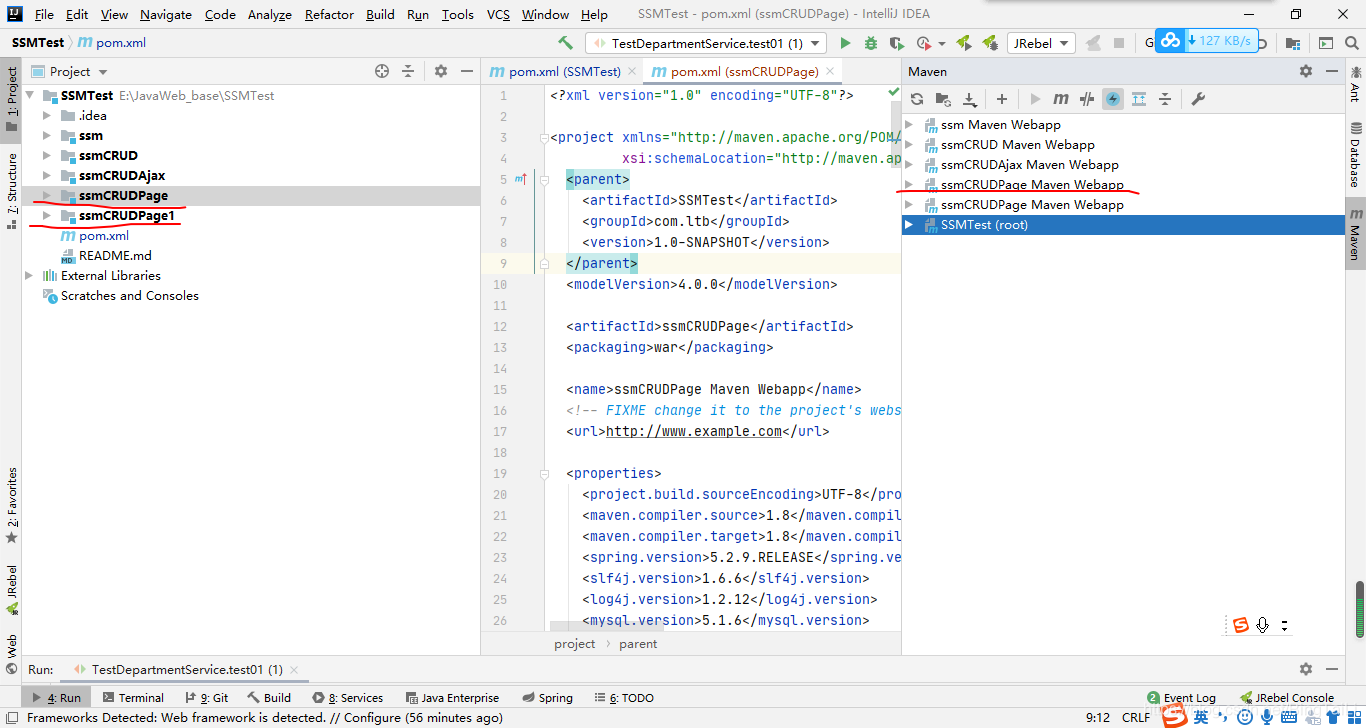1366x728 pixels.
Task: Hide the Project tool window
Action: point(466,71)
